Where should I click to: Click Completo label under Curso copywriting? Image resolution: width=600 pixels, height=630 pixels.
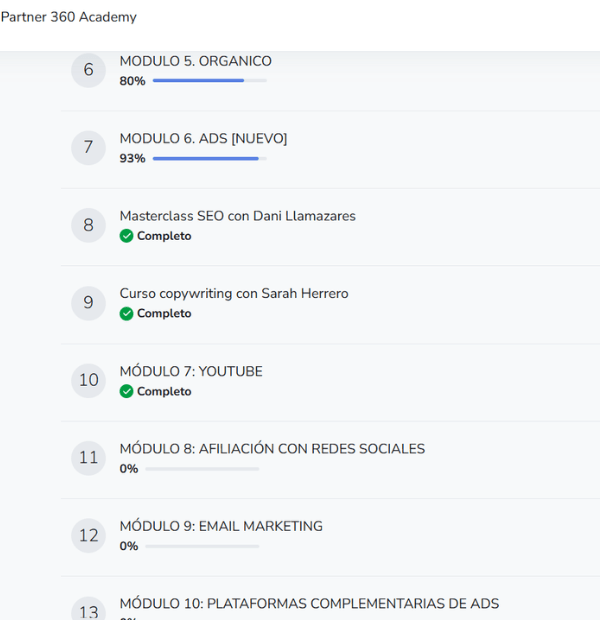pos(164,313)
